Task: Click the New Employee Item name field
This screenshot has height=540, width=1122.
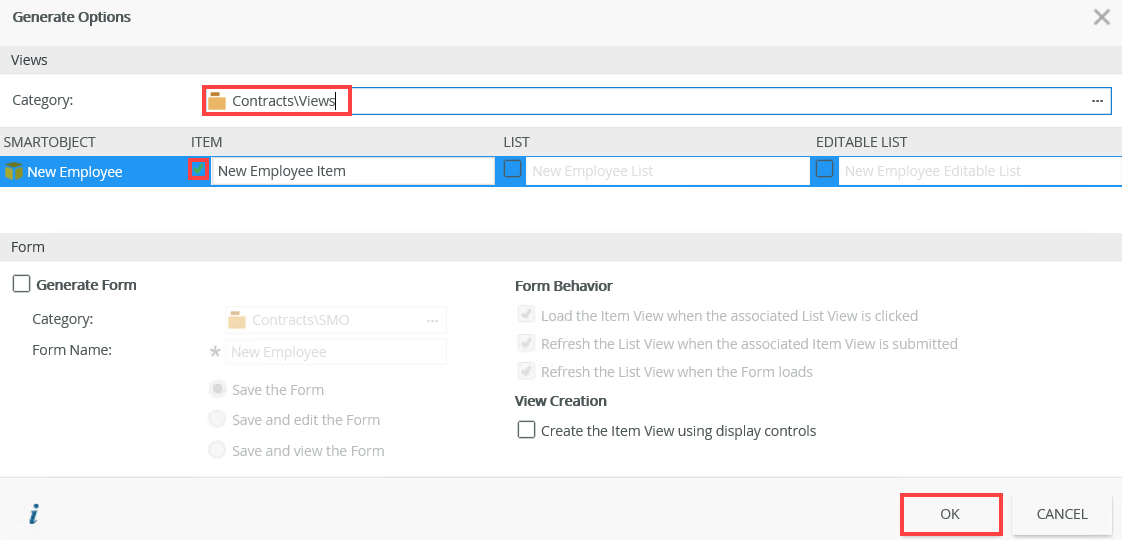Action: [x=352, y=171]
